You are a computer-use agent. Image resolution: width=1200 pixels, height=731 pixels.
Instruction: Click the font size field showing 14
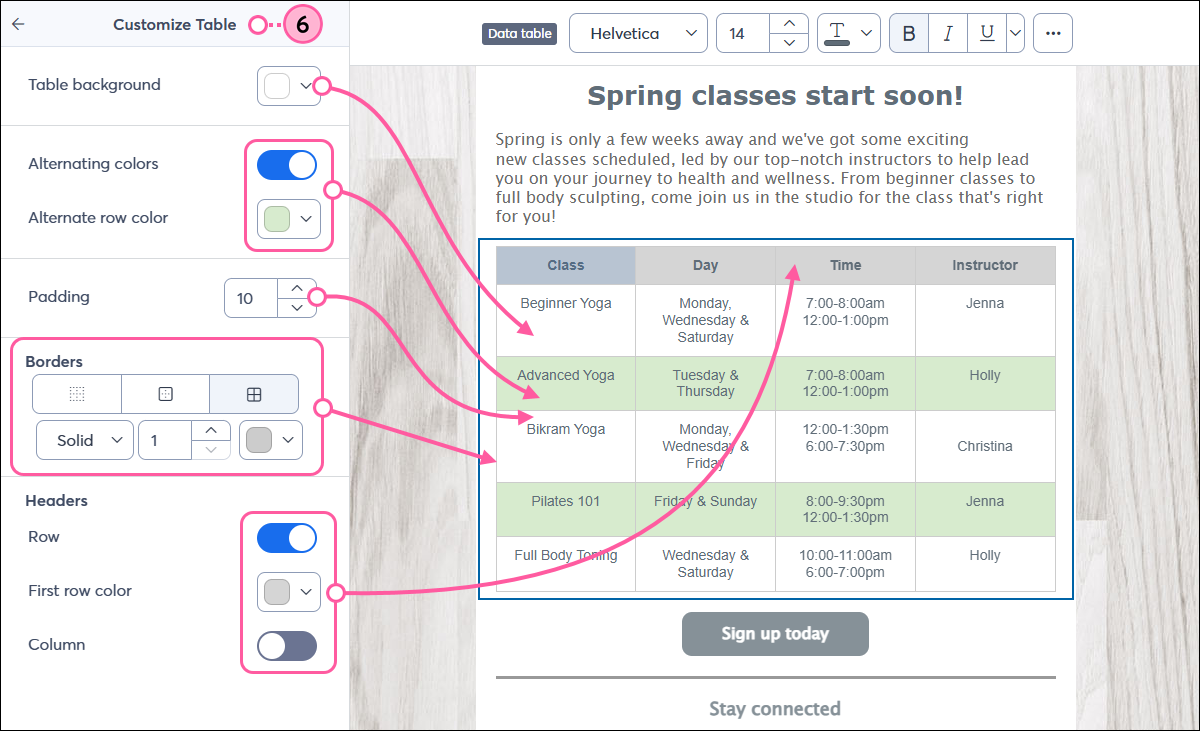[744, 33]
